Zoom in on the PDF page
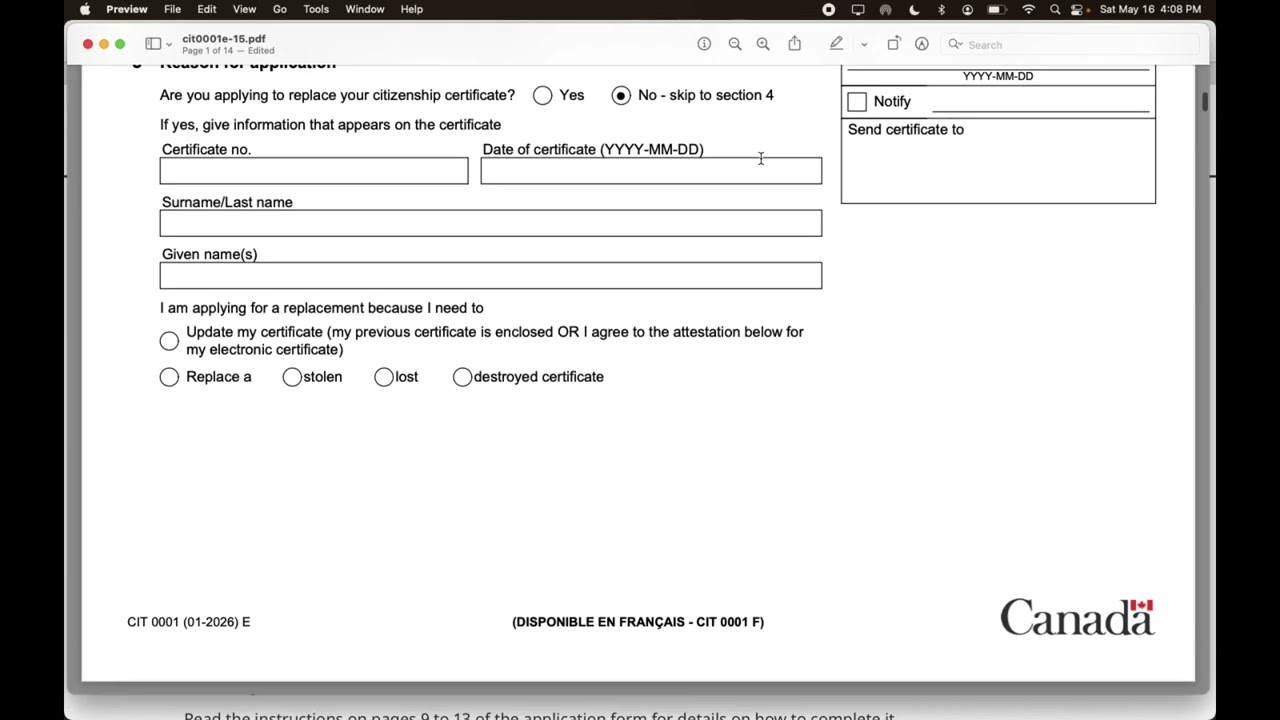 pos(763,44)
